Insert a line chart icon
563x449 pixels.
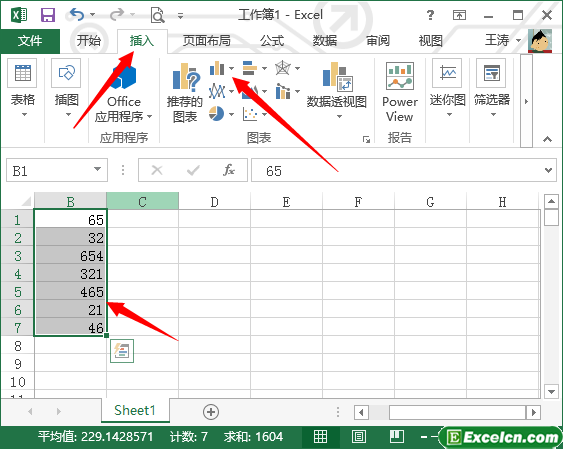pos(217,91)
